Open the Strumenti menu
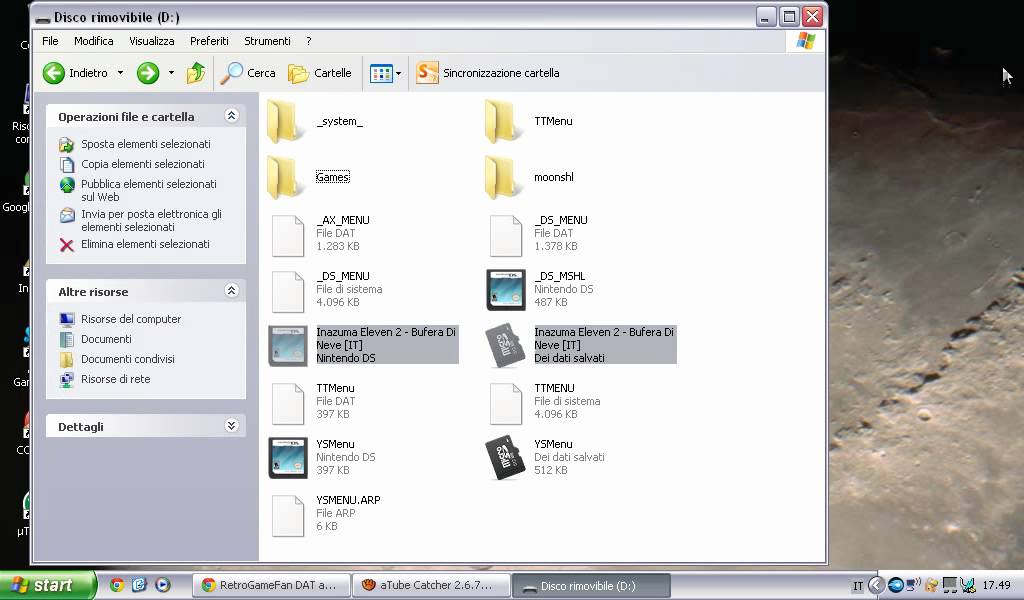This screenshot has width=1024, height=600. [x=267, y=41]
